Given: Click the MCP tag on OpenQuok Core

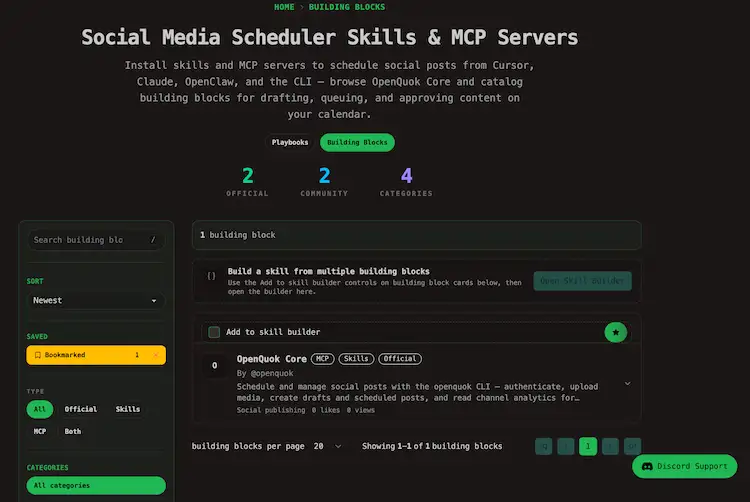Looking at the screenshot, I should (322, 359).
